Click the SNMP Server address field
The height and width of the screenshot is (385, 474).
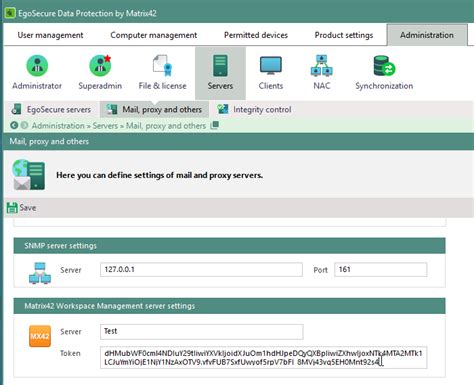tap(201, 269)
